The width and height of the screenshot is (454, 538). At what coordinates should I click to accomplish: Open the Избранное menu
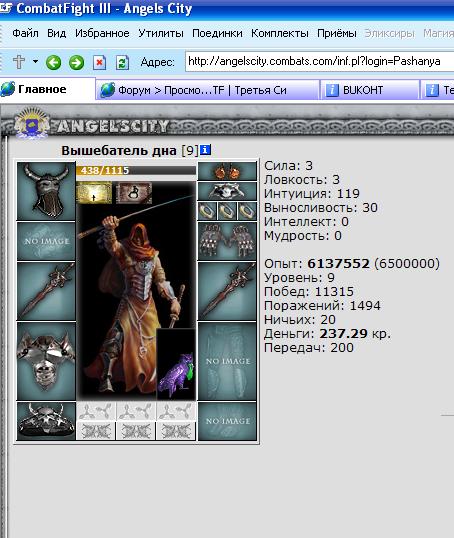pos(102,33)
